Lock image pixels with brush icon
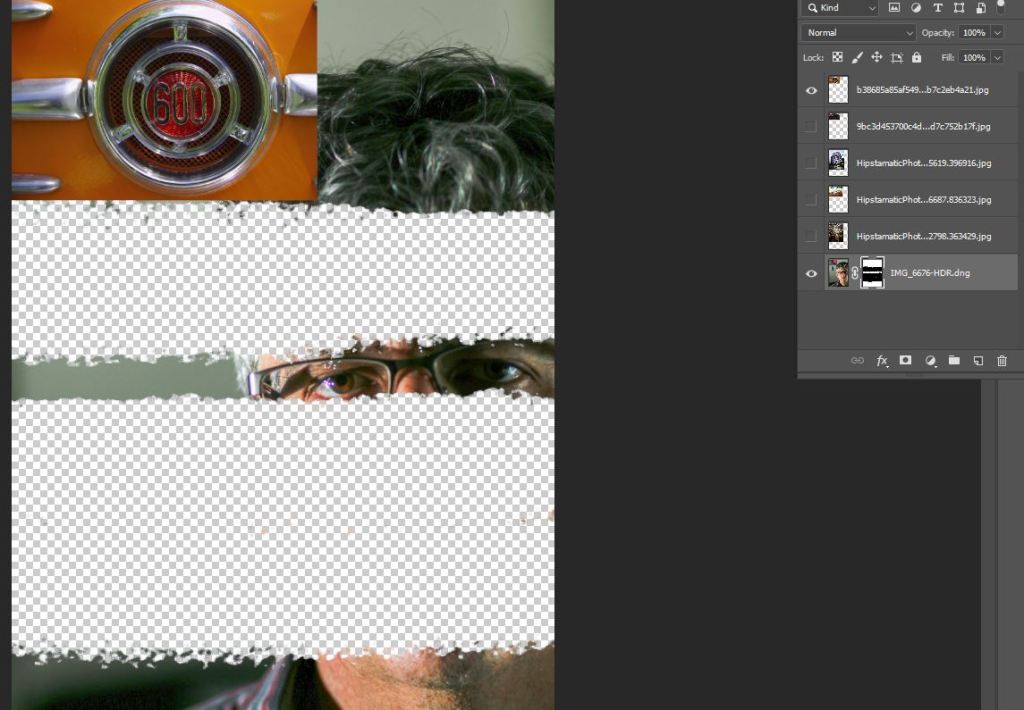This screenshot has width=1024, height=710. [x=857, y=58]
